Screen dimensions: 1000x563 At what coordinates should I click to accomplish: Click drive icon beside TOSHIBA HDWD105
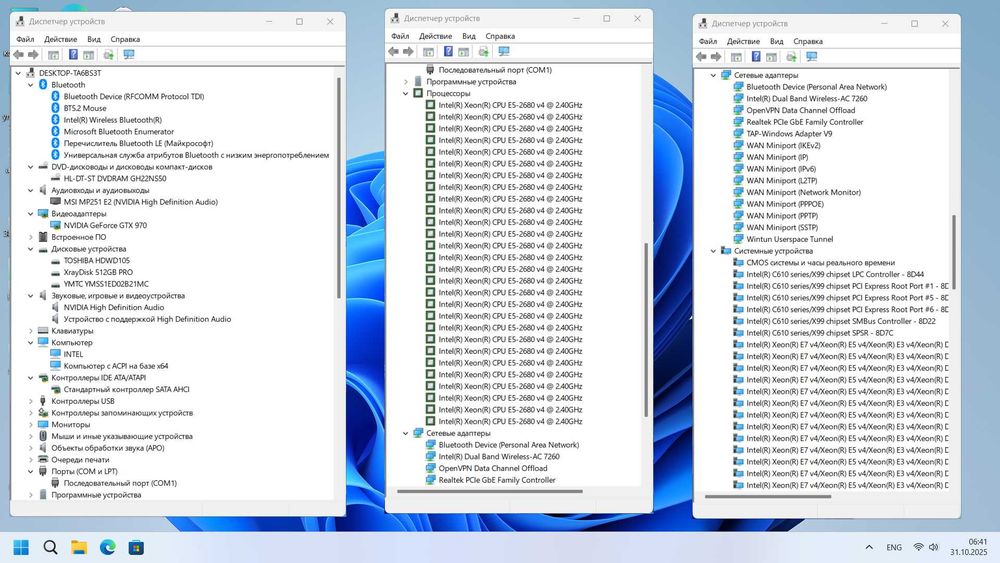pyautogui.click(x=55, y=261)
